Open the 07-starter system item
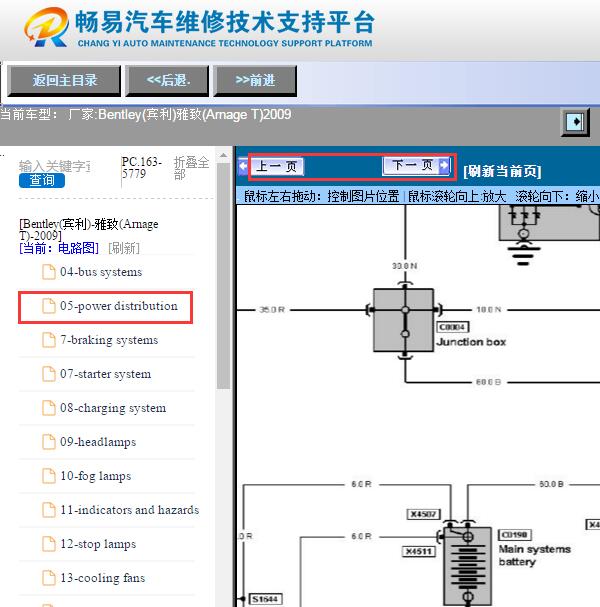This screenshot has height=607, width=600. click(106, 374)
